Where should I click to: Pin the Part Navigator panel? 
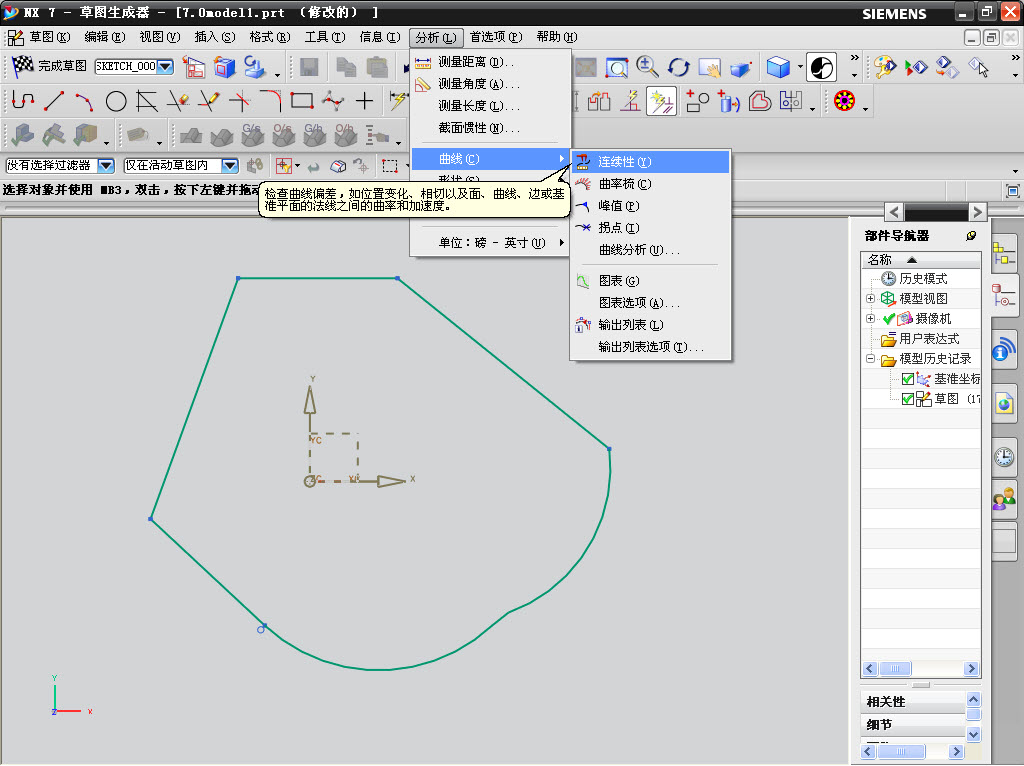point(971,236)
